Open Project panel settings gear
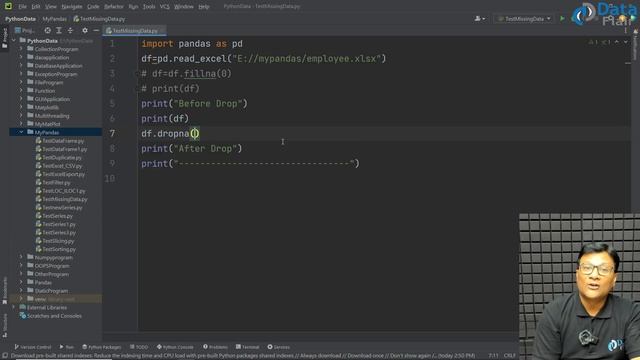The image size is (640, 360). [x=85, y=30]
